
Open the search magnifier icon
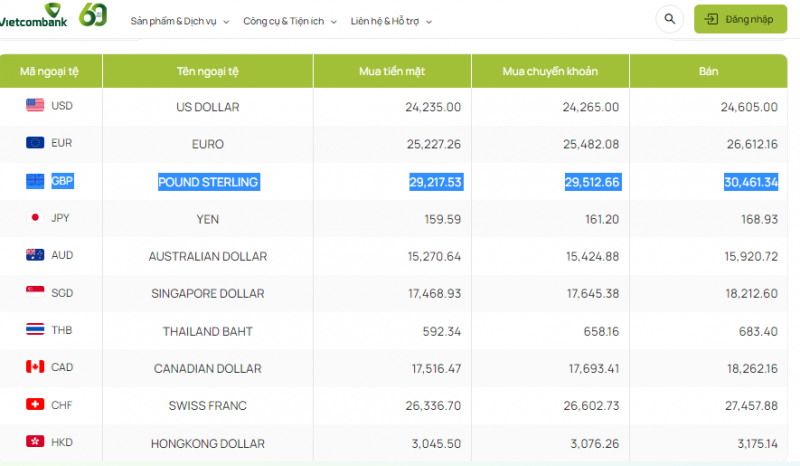coord(669,19)
